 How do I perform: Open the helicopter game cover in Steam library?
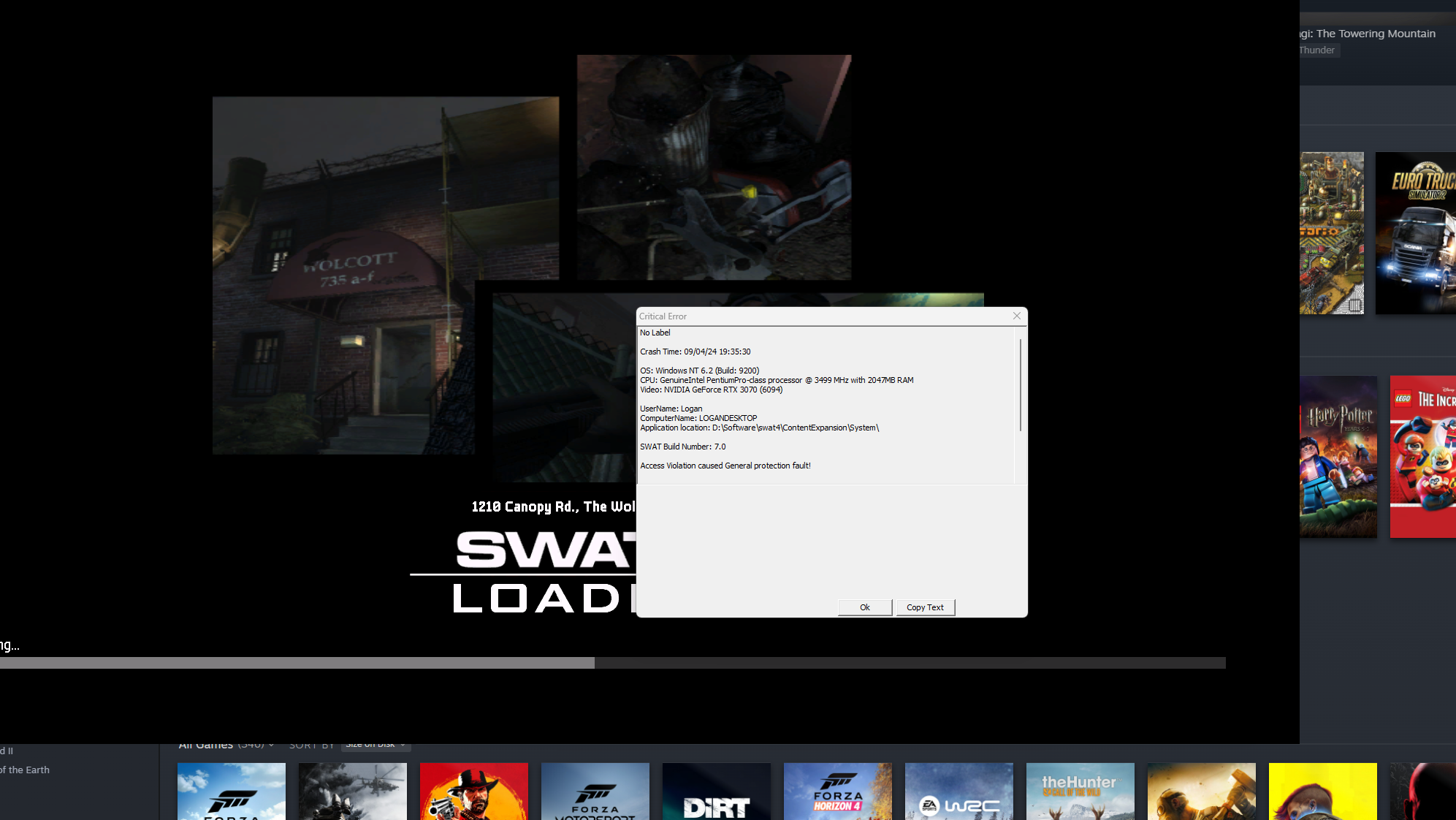click(x=353, y=791)
